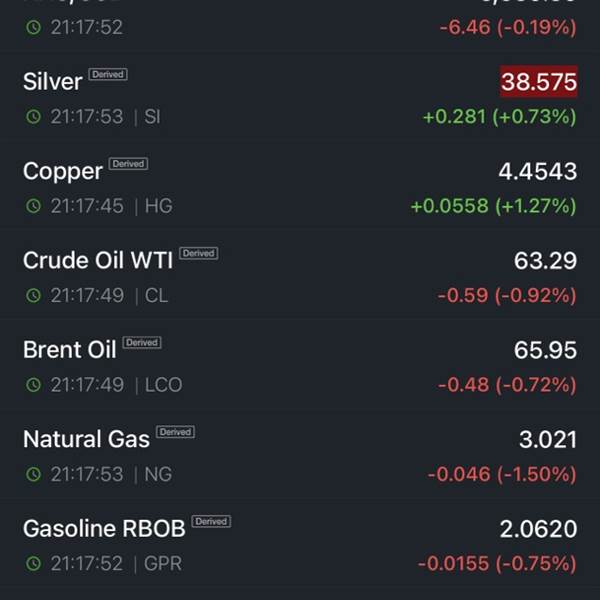The height and width of the screenshot is (600, 600).
Task: Tap the clock icon under Natural Gas
Action: pyautogui.click(x=33, y=474)
